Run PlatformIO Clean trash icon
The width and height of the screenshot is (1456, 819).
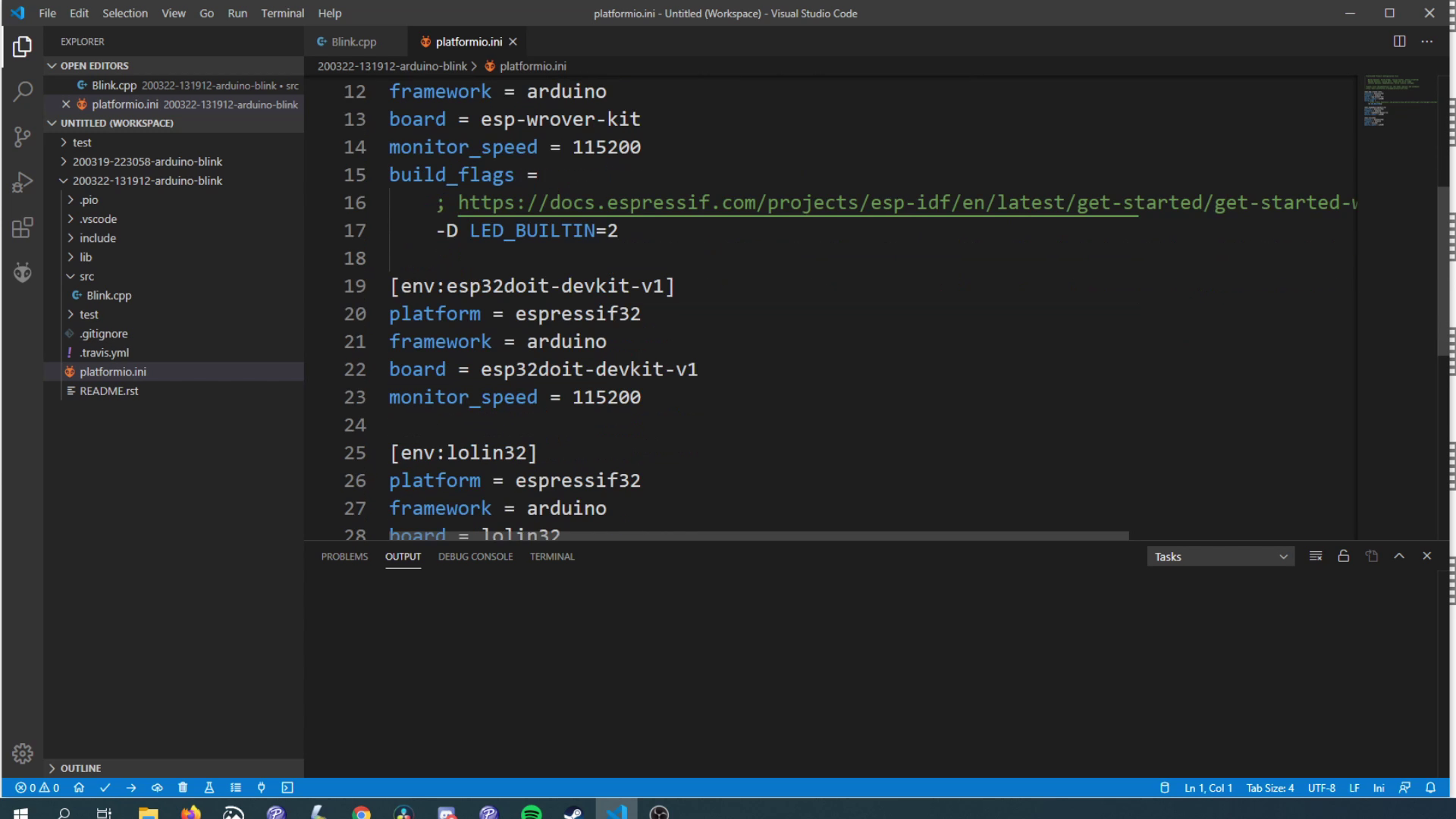pos(183,788)
